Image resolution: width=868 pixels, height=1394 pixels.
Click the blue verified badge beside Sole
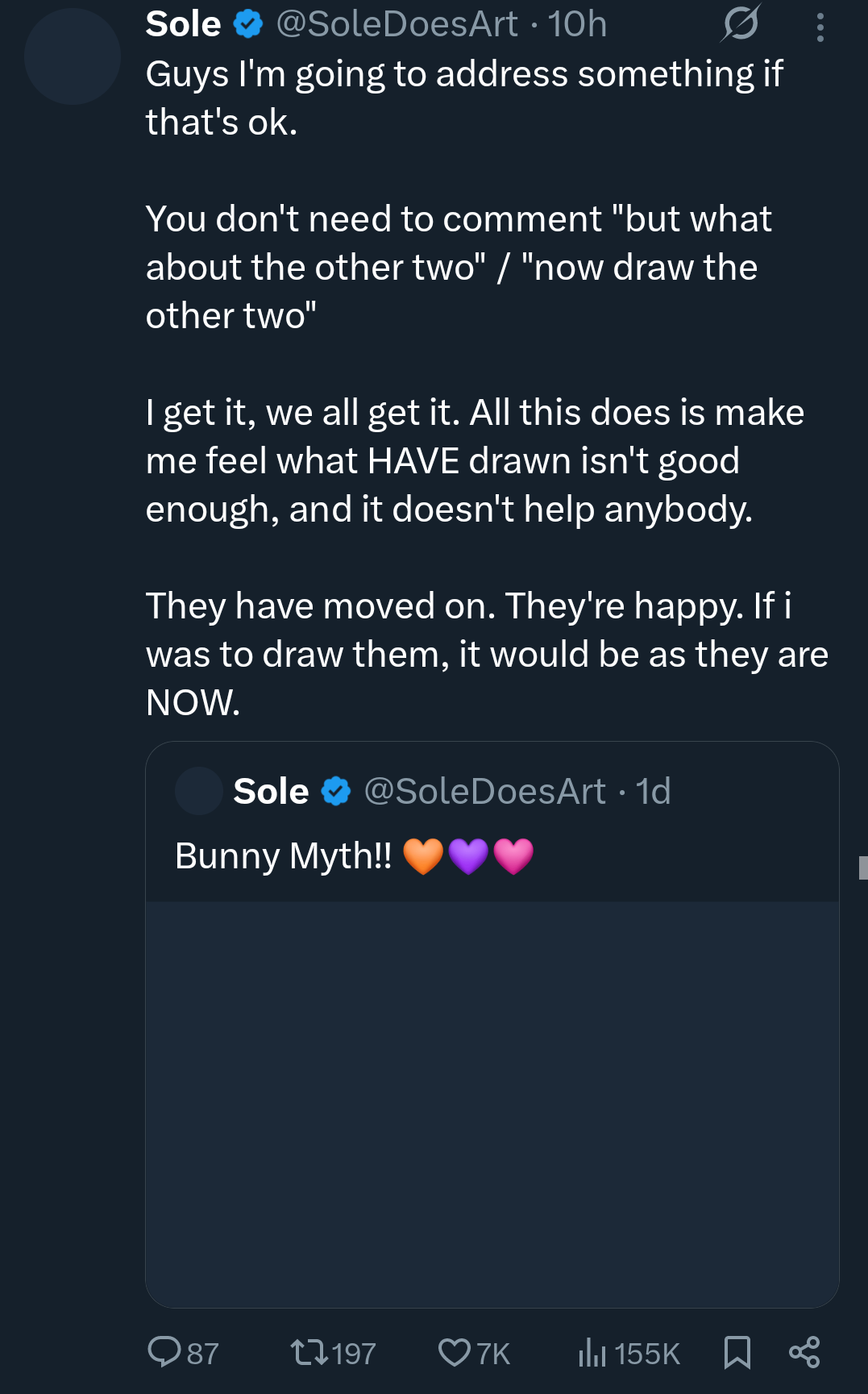(248, 24)
